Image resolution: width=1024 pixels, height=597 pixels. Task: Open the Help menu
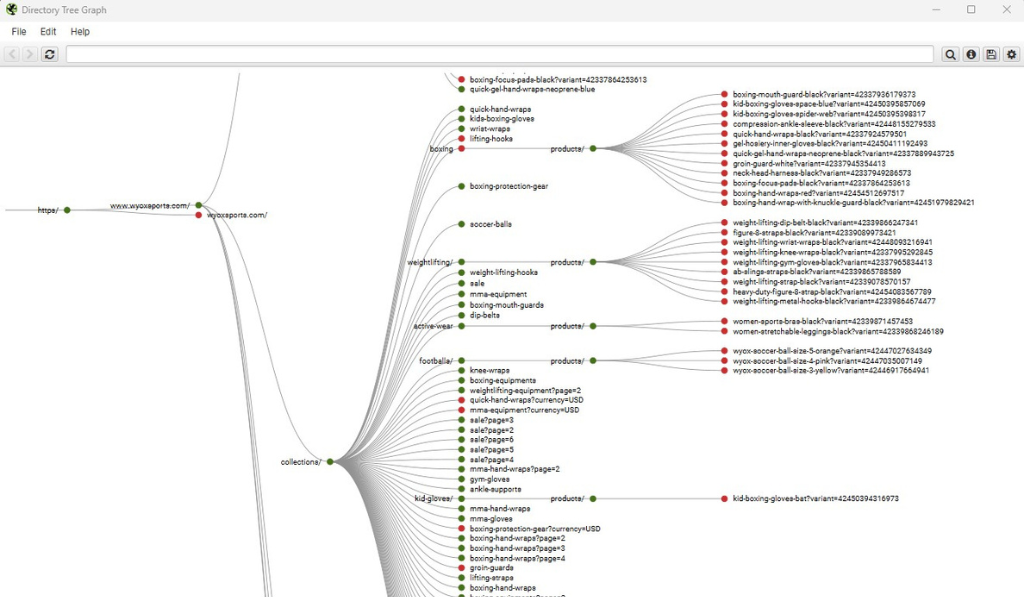pos(80,31)
